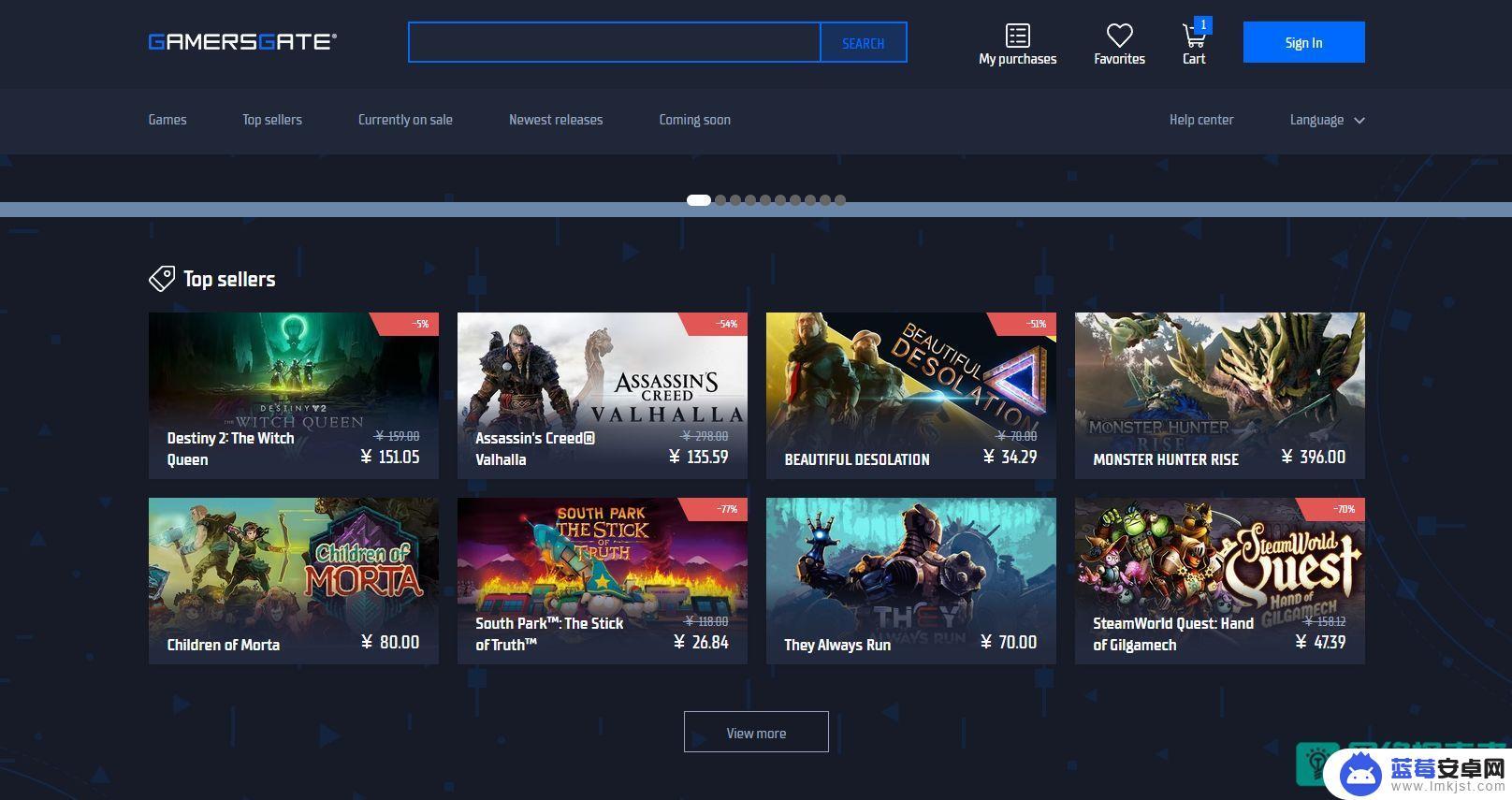Open the shopping Cart icon
Image resolution: width=1512 pixels, height=800 pixels.
click(x=1193, y=36)
